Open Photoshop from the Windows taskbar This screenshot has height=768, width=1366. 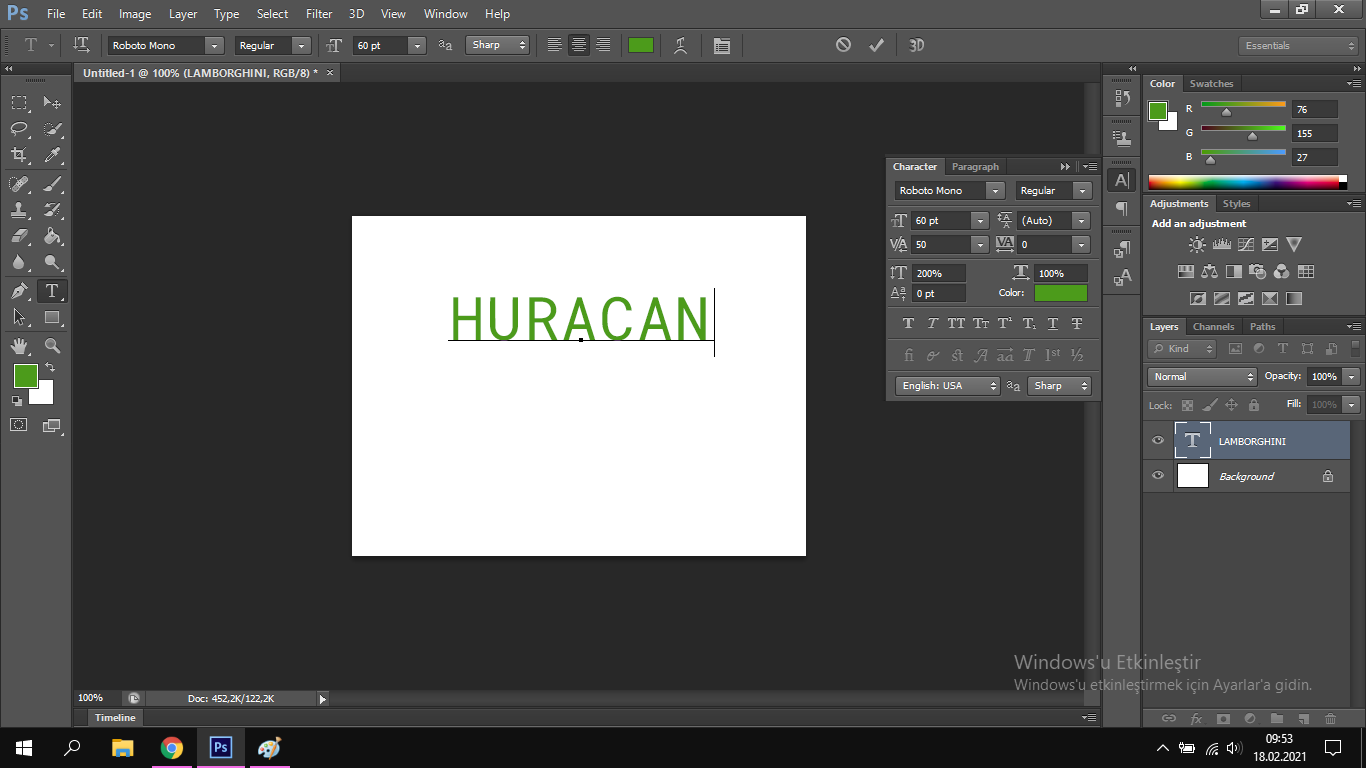(x=221, y=747)
